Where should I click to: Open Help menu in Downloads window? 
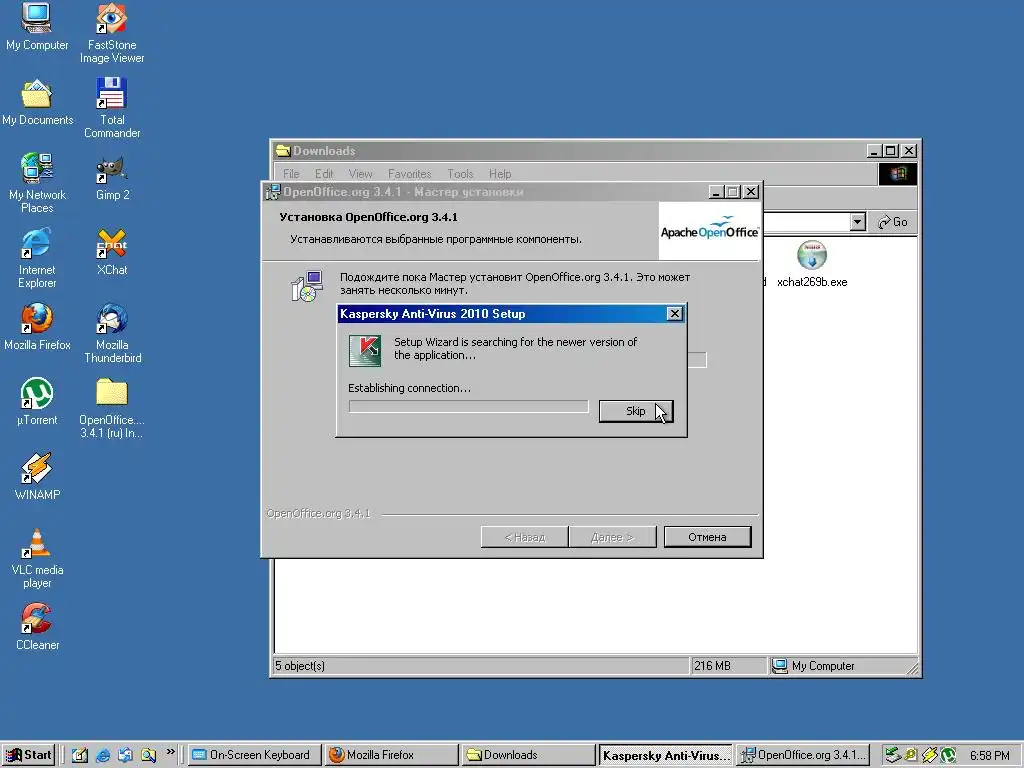coord(500,174)
